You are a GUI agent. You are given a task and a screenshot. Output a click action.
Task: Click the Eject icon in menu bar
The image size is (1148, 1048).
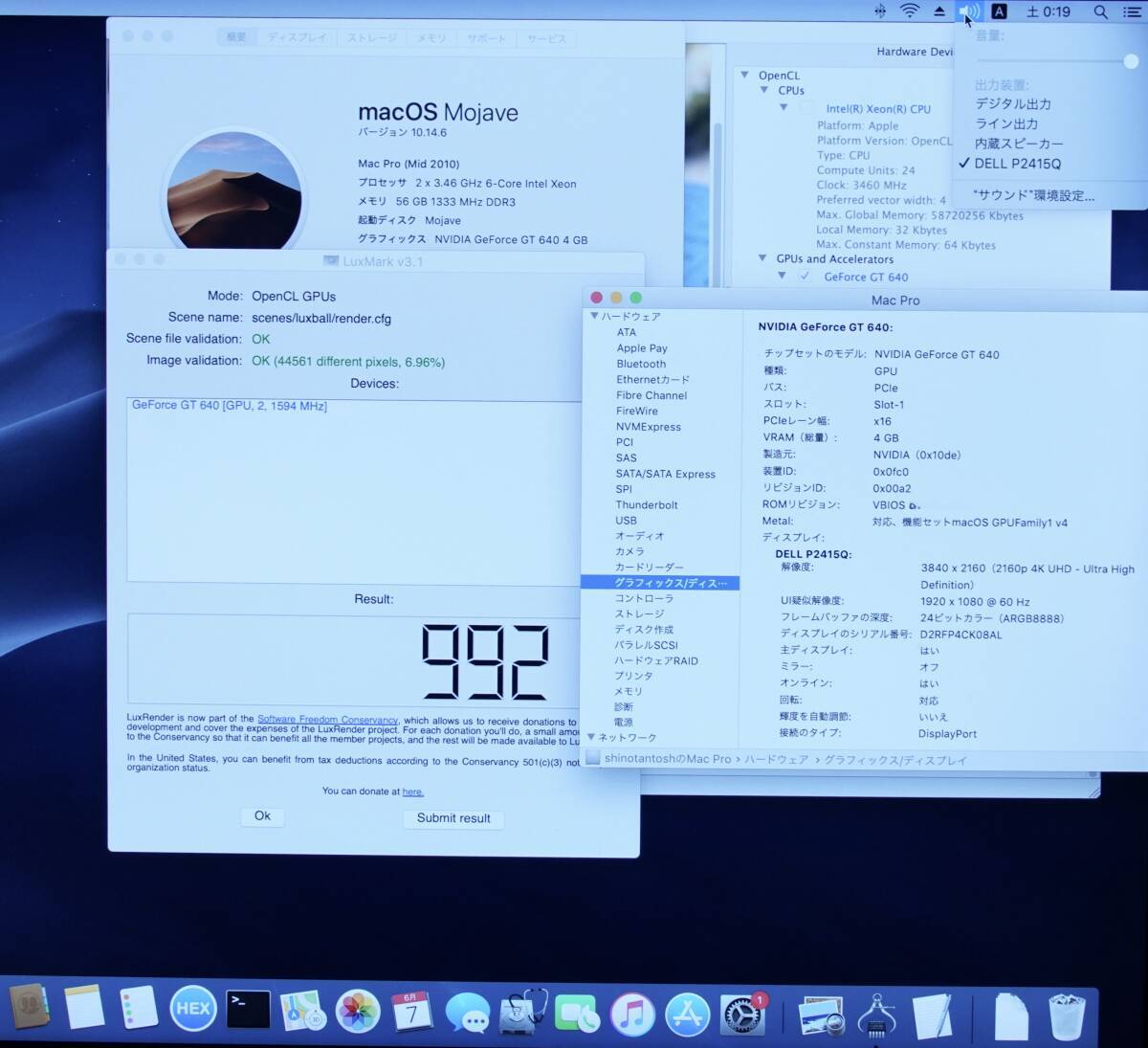click(x=939, y=11)
